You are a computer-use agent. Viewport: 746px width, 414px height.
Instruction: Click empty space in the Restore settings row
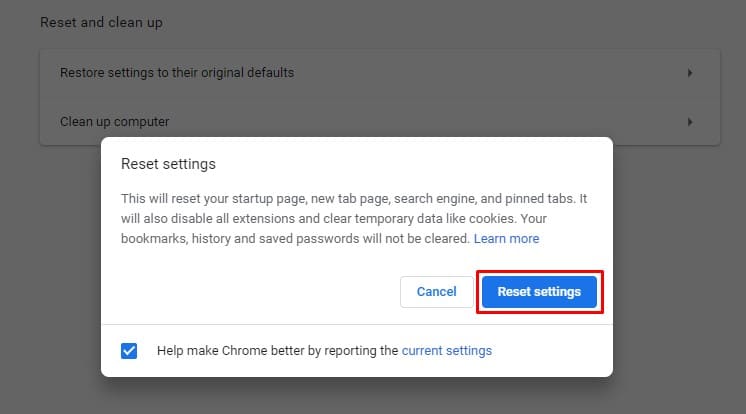[480, 73]
